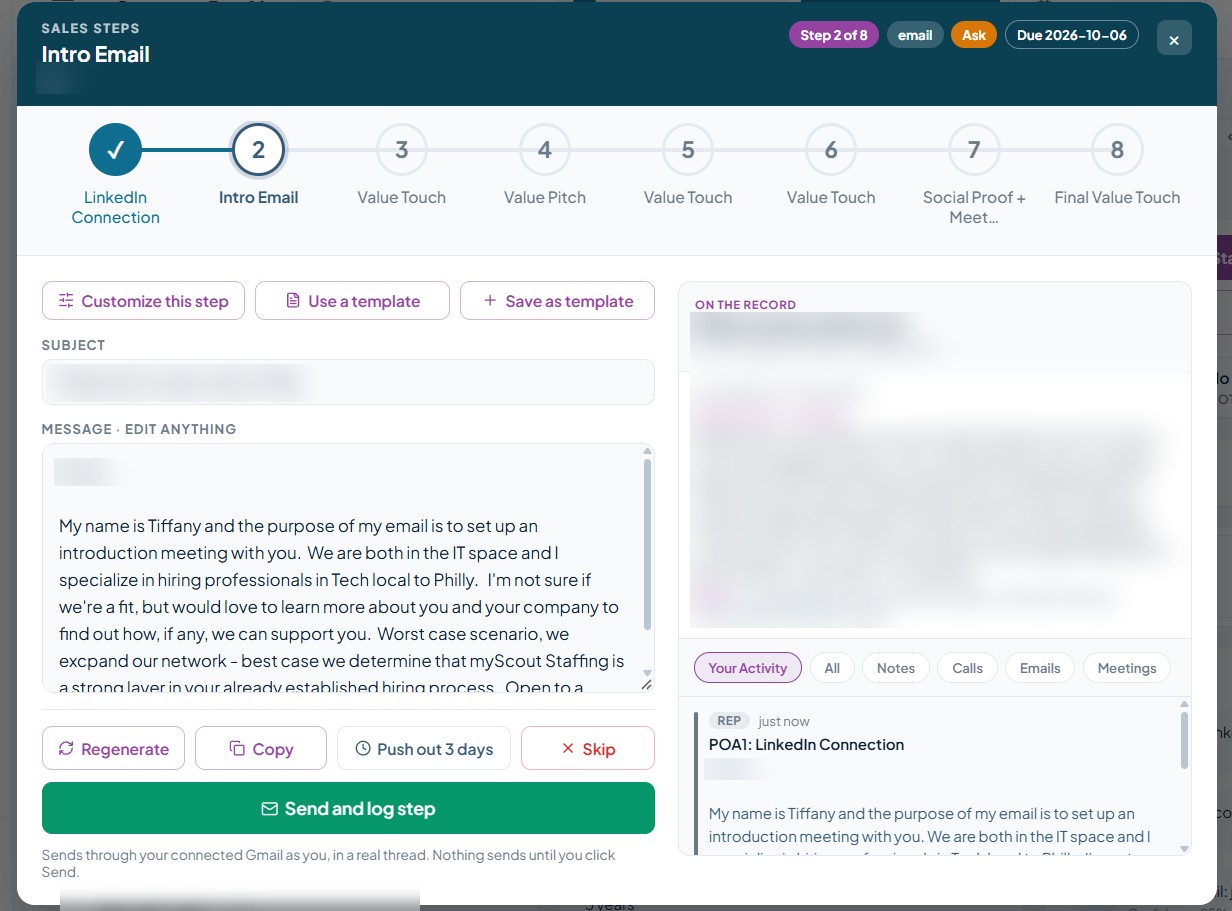
Task: Click the email channel badge
Action: click(915, 35)
